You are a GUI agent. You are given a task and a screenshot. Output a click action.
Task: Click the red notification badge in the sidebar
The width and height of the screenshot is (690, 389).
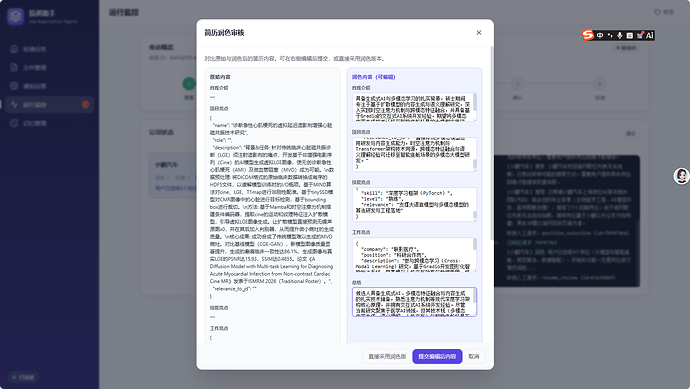[x=85, y=104]
